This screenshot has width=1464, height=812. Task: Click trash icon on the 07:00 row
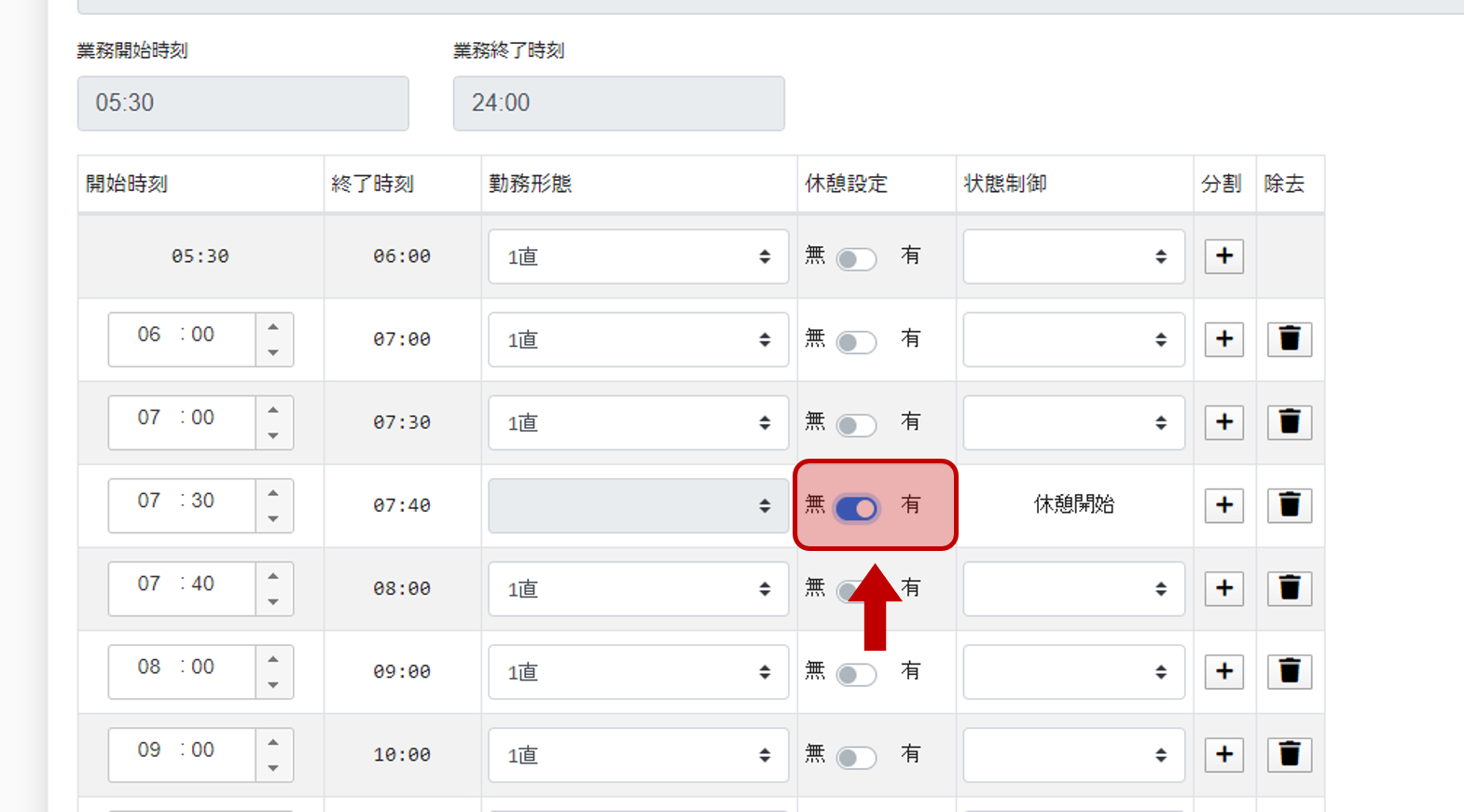[x=1289, y=421]
